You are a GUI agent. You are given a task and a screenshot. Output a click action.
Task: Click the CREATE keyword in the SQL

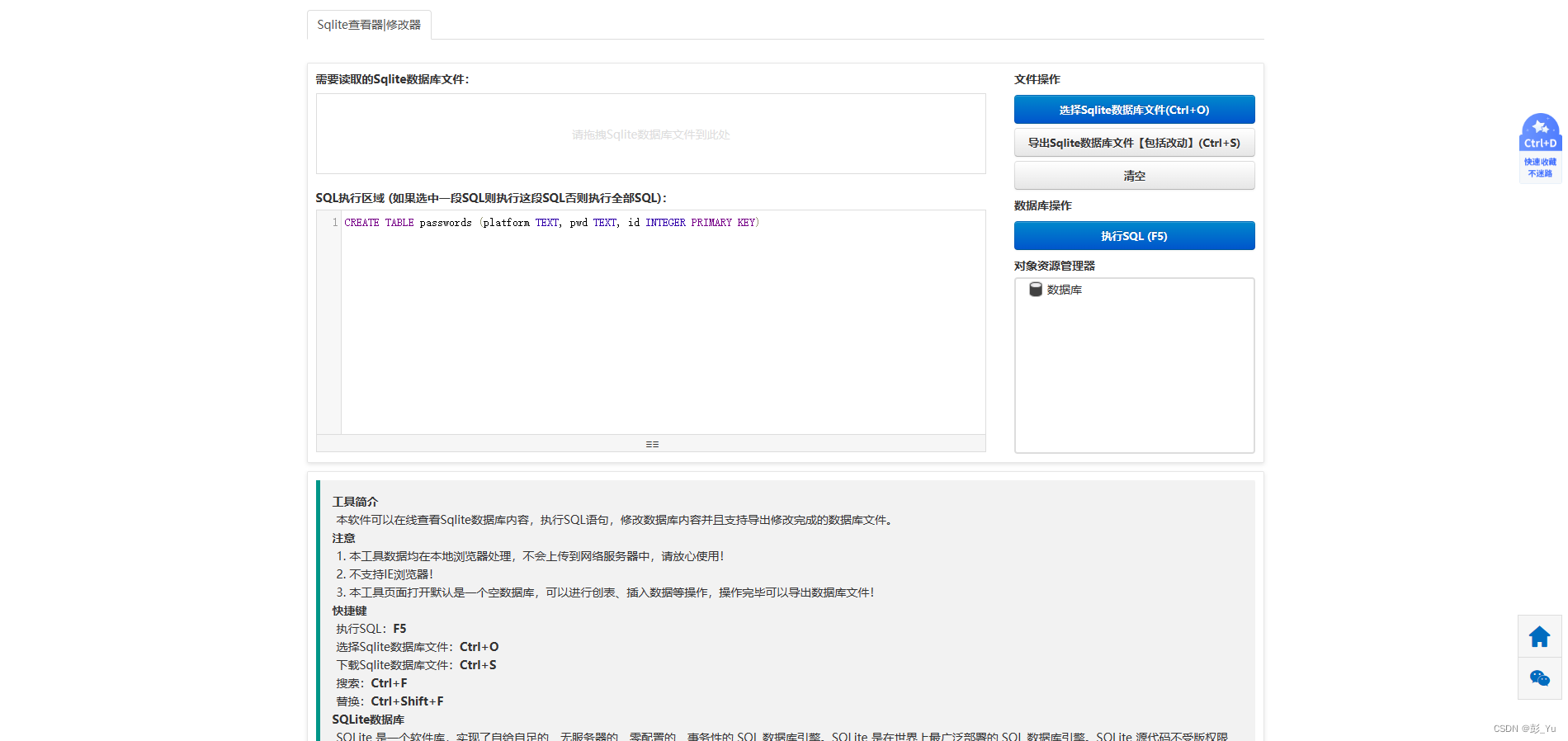[x=361, y=223]
